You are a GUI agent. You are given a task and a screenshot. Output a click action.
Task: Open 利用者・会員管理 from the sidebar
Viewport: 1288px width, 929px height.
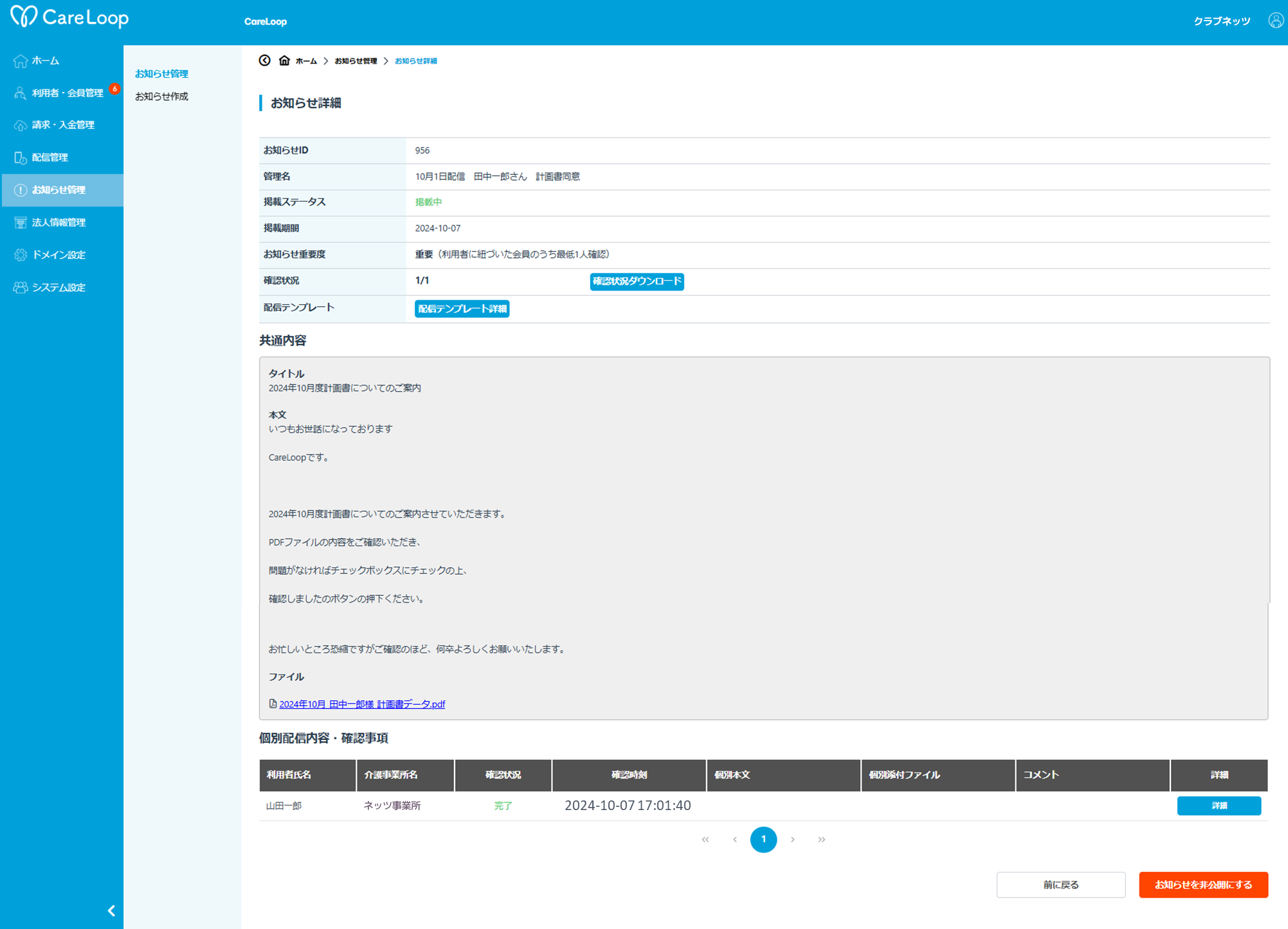(67, 93)
